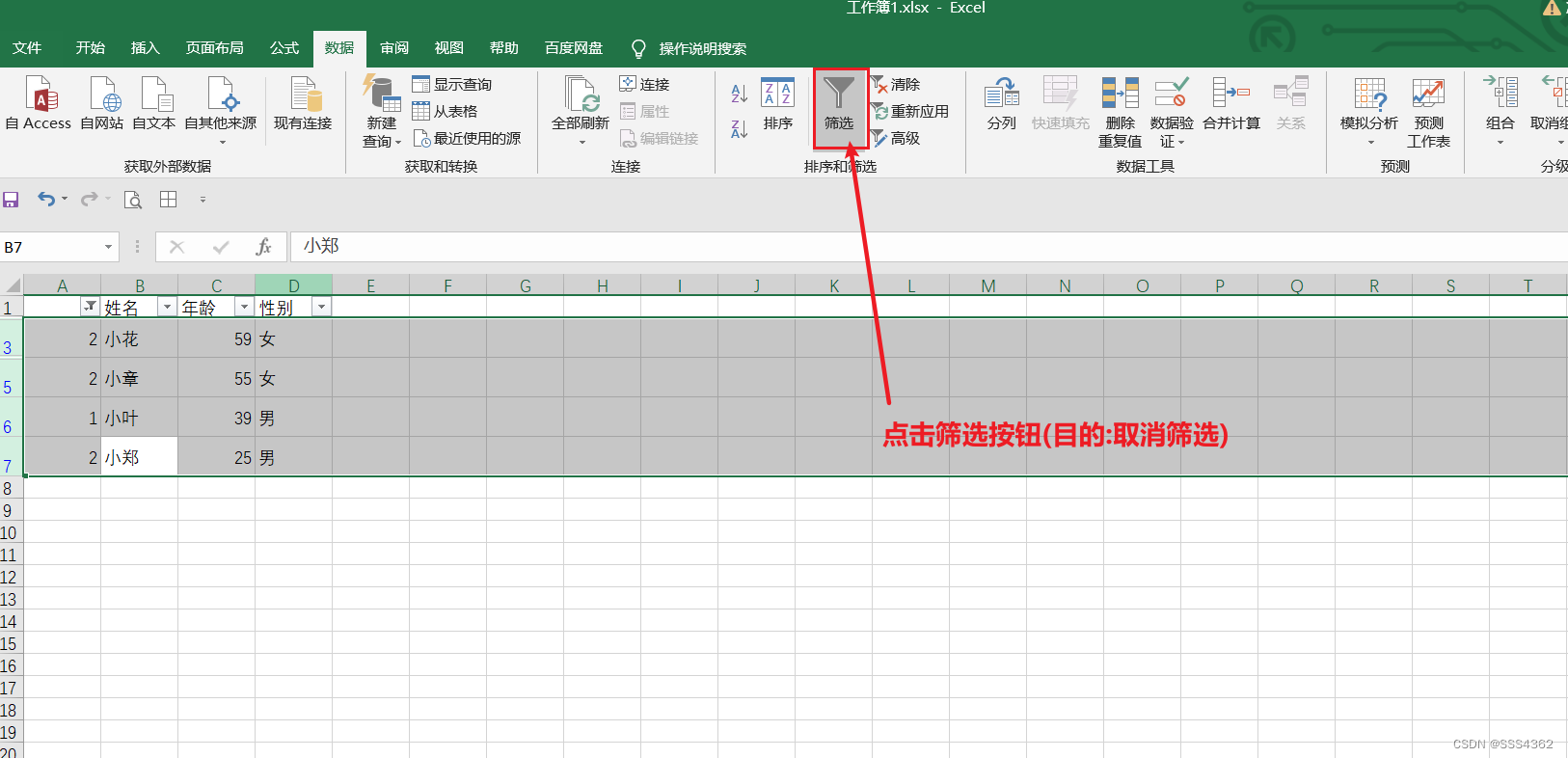Click the insert function fx icon
1568x758 pixels.
click(x=263, y=247)
